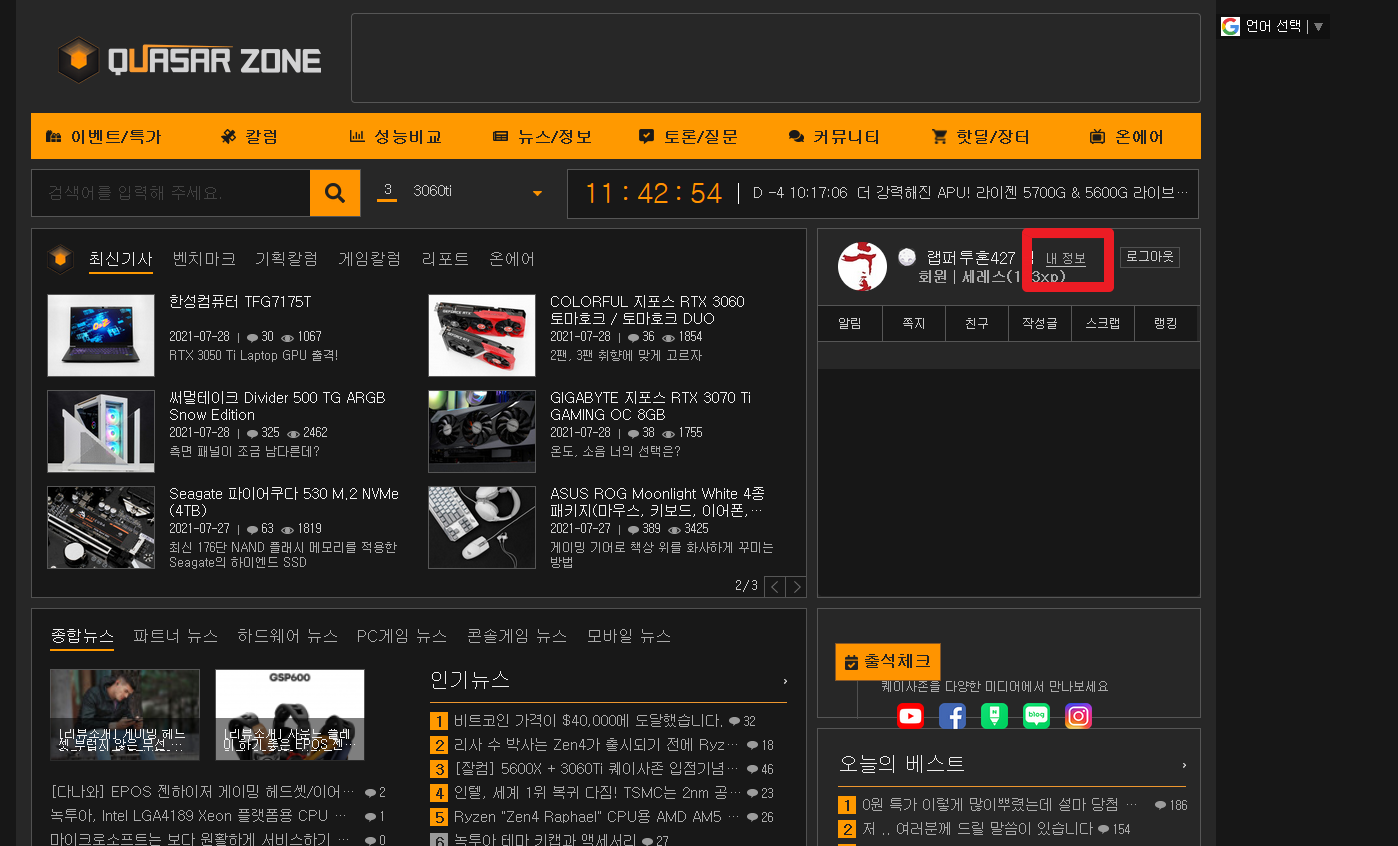
Task: Expand 오늘의 베스트 more arrow
Action: point(1184,765)
